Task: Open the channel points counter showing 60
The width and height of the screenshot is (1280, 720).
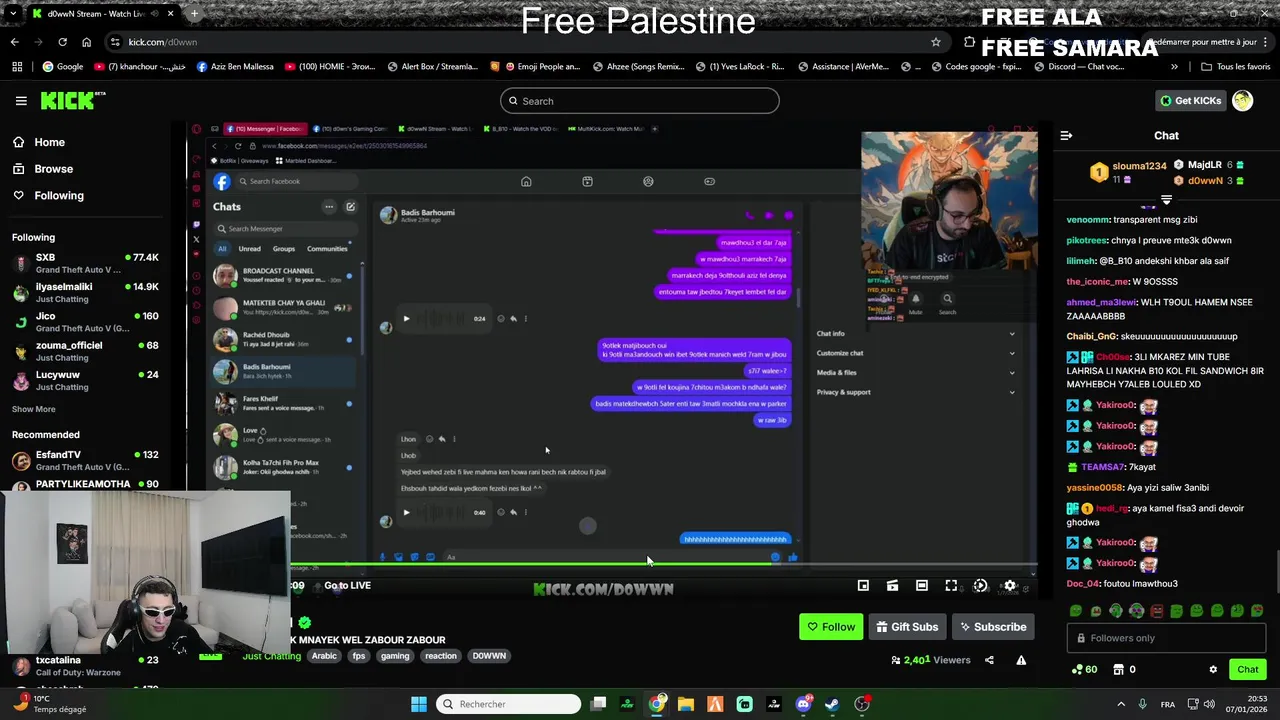Action: point(1084,669)
